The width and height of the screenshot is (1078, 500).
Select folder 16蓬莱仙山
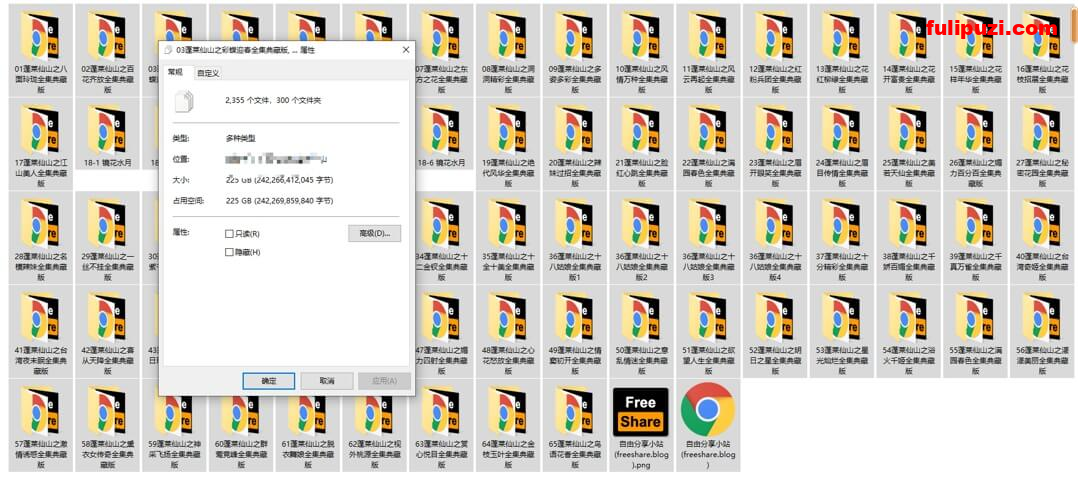(1041, 49)
